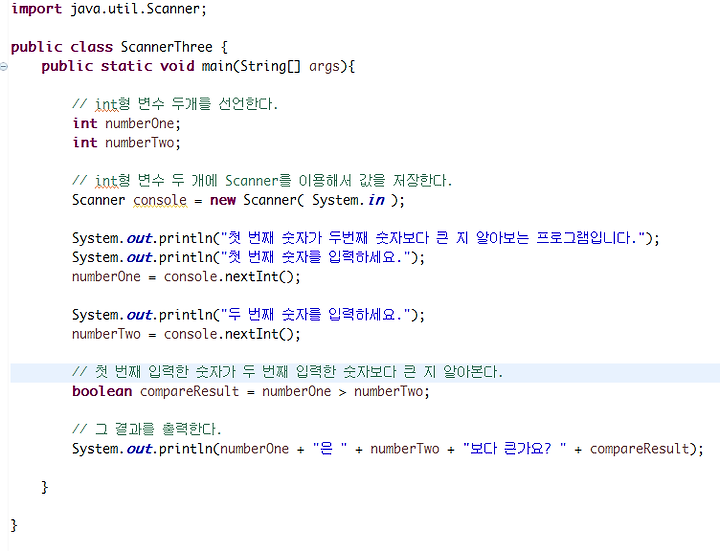Click 'numberOne = console.nextInt();' line
The image size is (720, 551).
pos(186,277)
